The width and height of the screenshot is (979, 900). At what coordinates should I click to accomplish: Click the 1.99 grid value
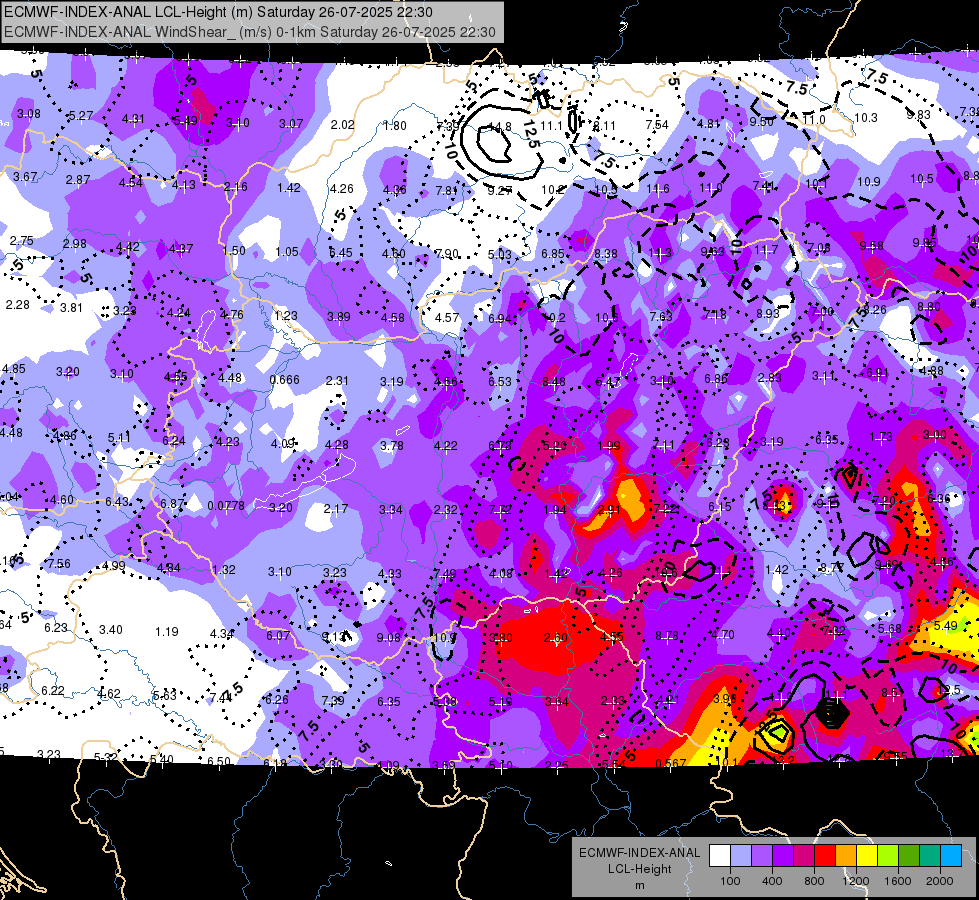[x=609, y=445]
